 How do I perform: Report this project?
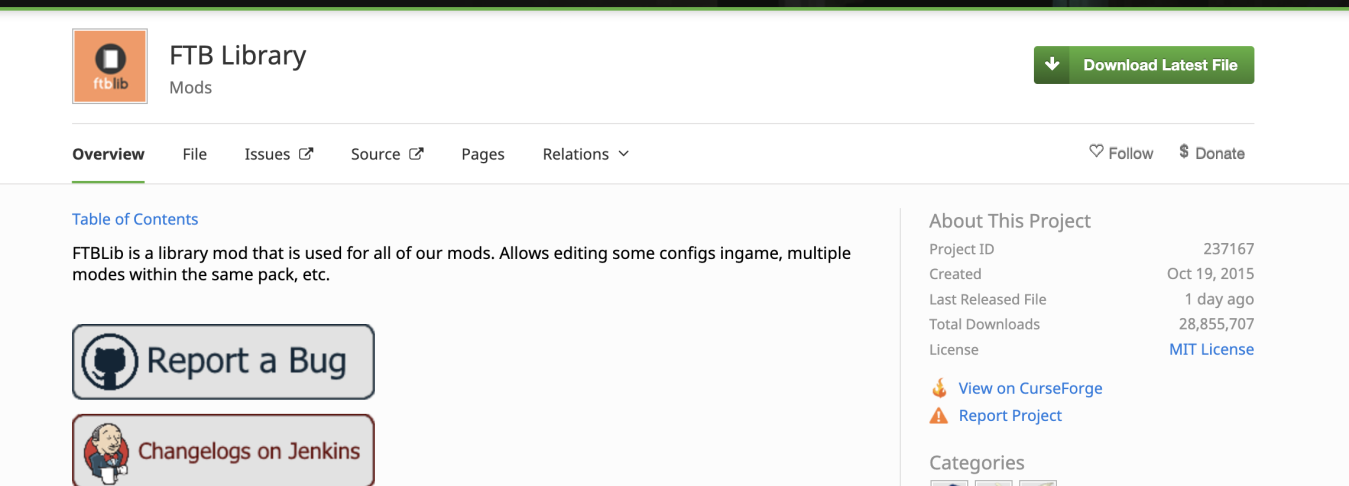(1010, 415)
